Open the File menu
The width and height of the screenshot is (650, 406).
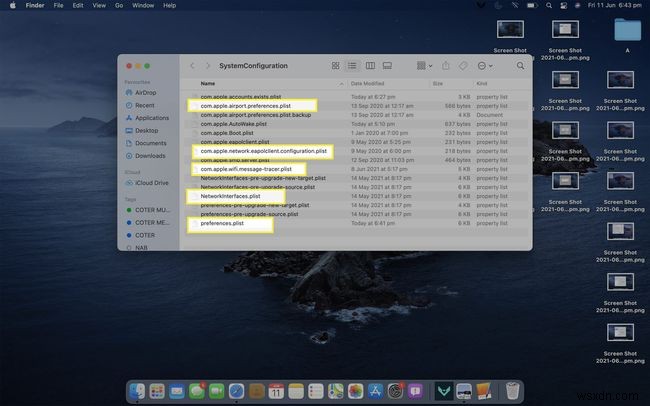58,5
